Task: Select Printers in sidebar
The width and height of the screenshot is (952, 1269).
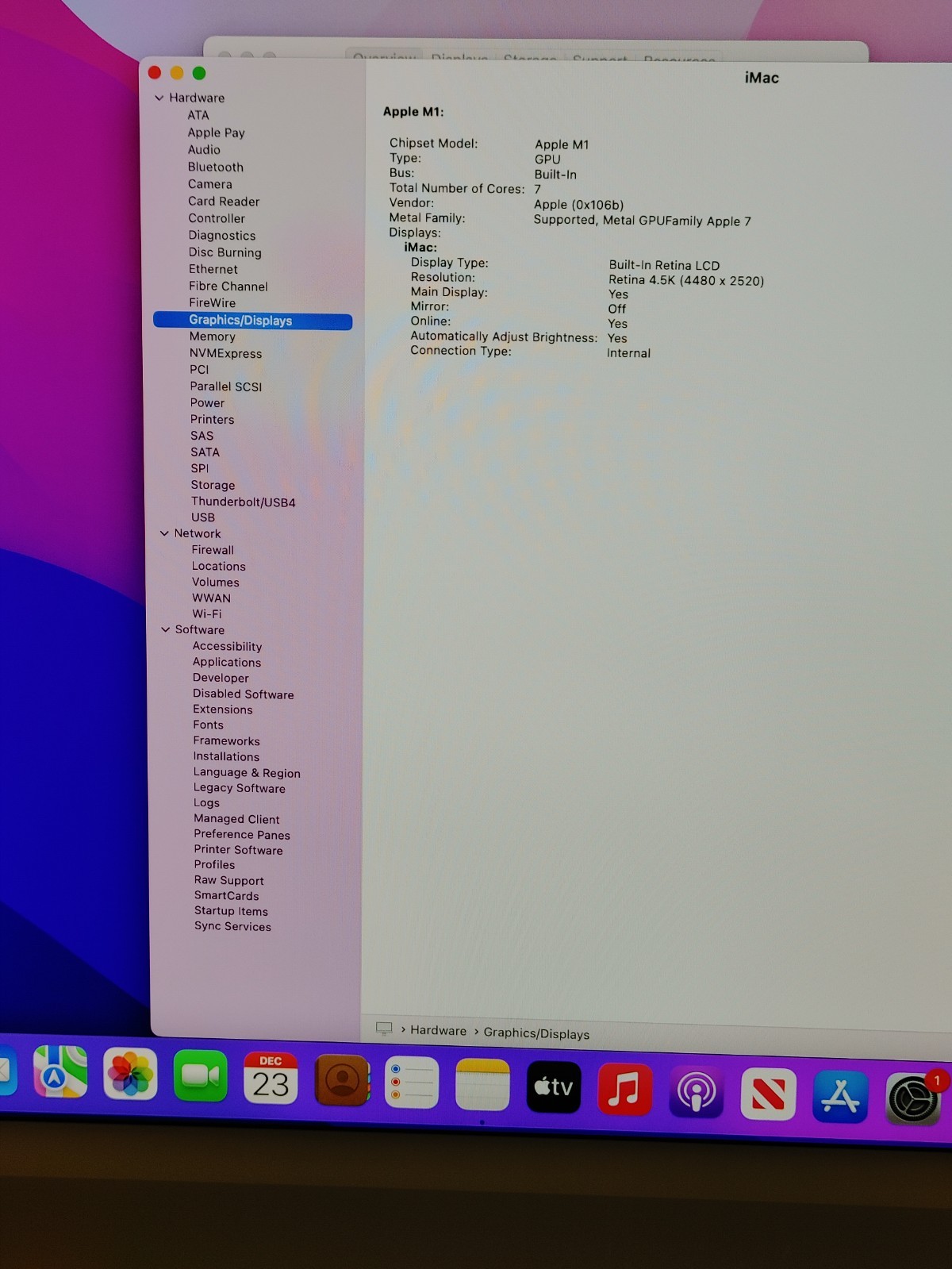Action: point(213,420)
